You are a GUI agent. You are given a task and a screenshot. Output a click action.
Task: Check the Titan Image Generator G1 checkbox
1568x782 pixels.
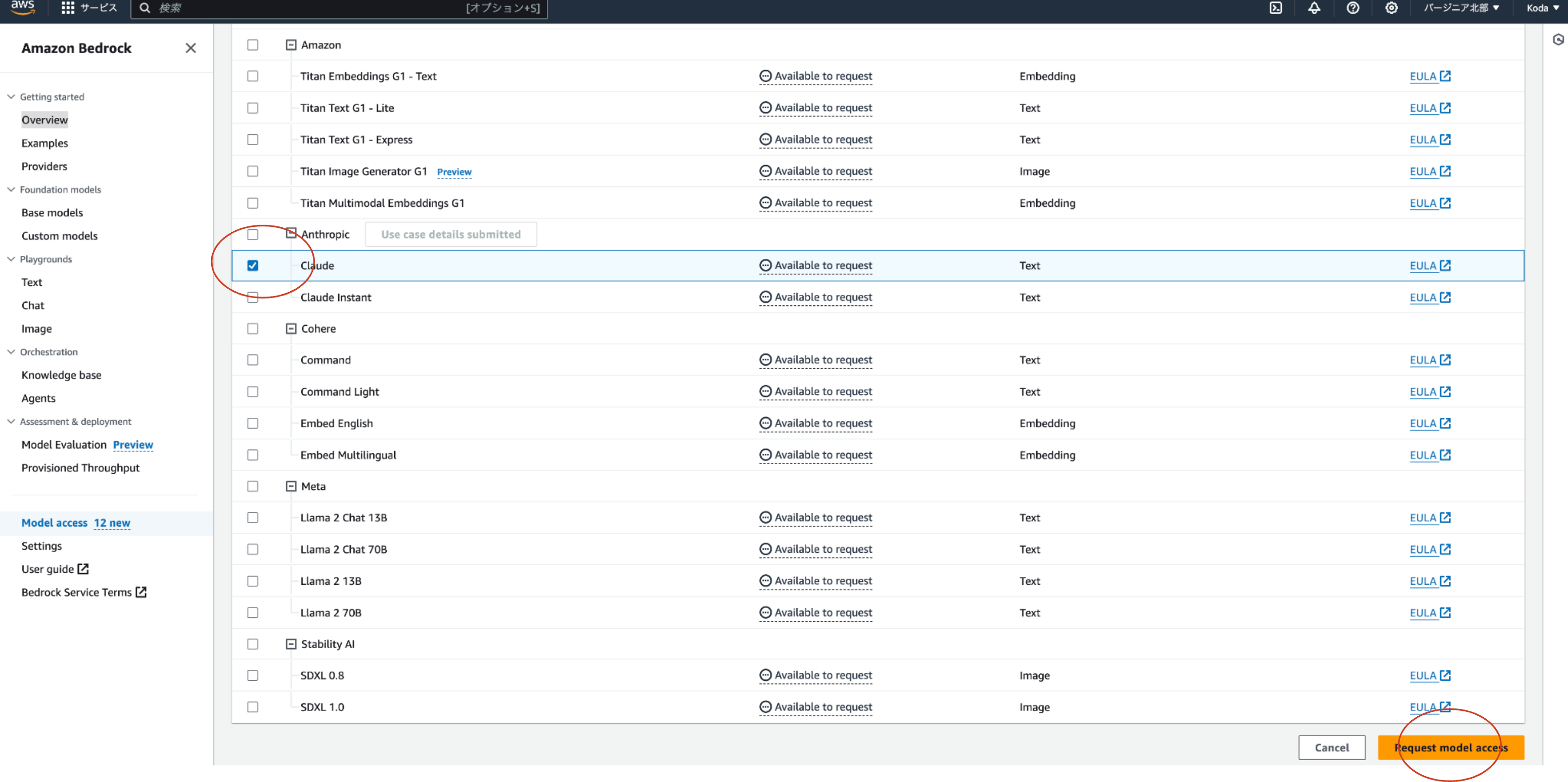click(253, 171)
